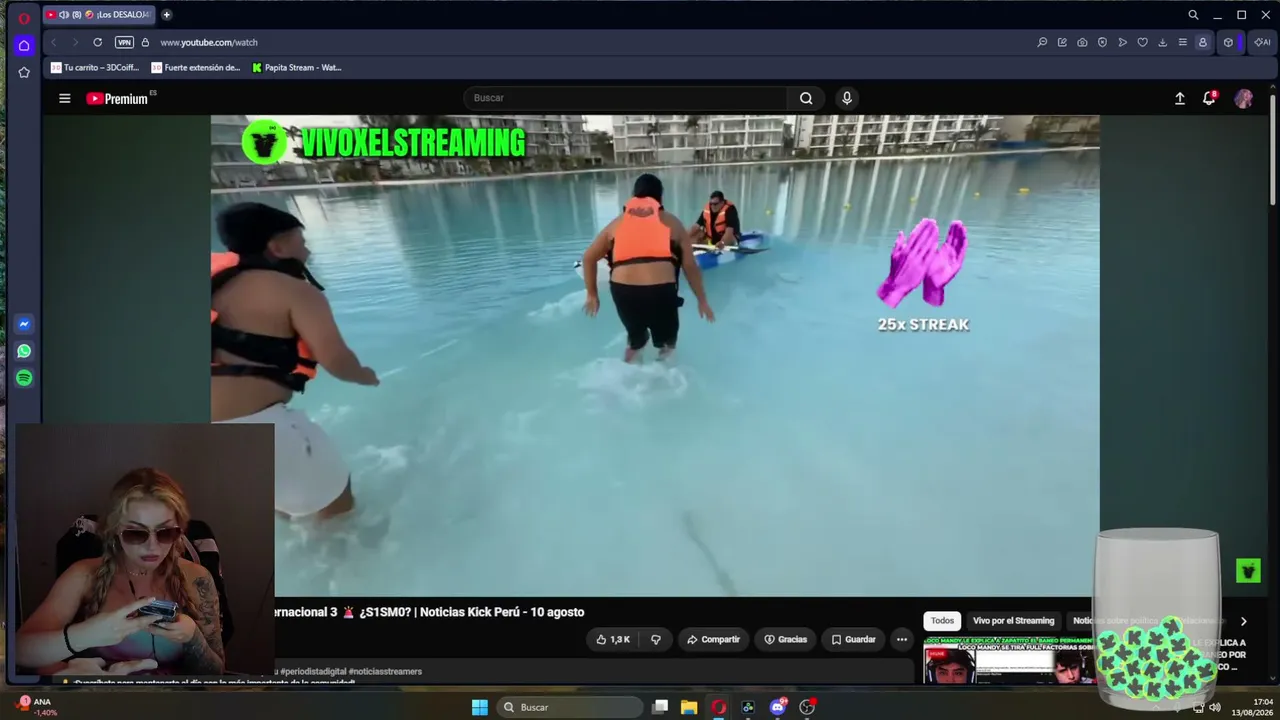1280x720 pixels.
Task: Open the YouTube account avatar menu
Action: coord(1244,98)
